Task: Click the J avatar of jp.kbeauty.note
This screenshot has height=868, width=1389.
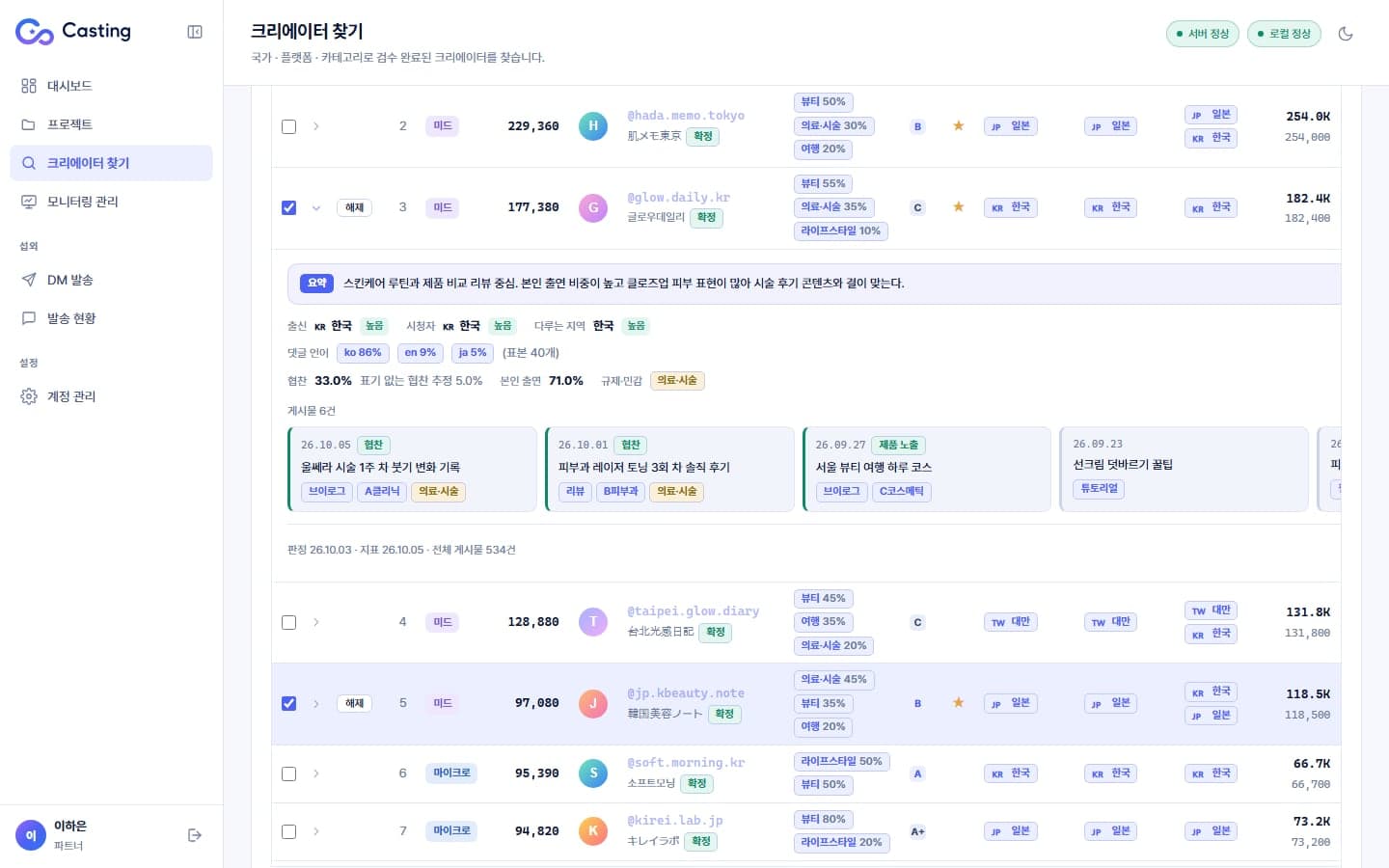Action: tap(593, 703)
